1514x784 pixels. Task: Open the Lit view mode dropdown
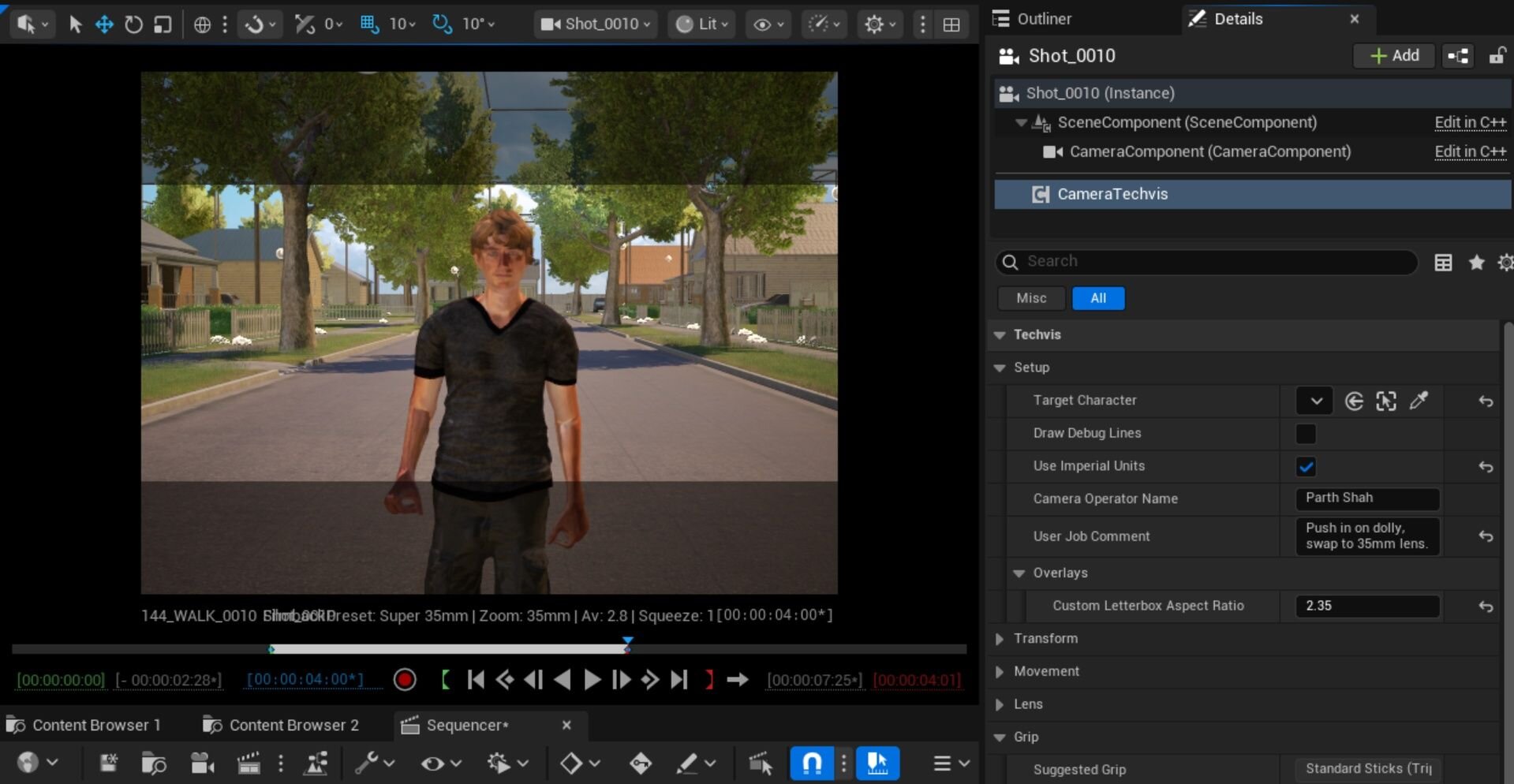click(702, 24)
